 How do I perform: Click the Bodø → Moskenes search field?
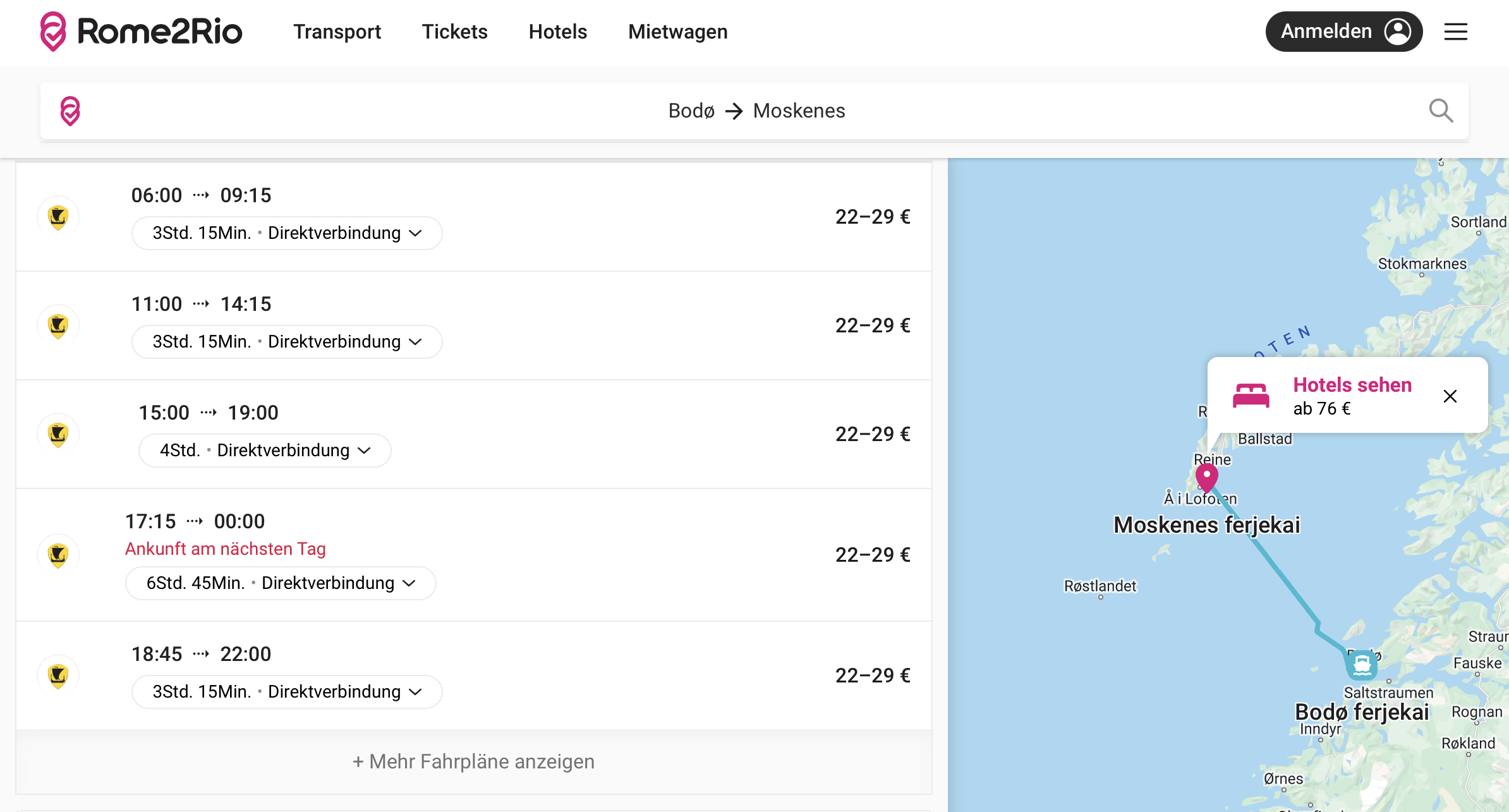(x=754, y=111)
